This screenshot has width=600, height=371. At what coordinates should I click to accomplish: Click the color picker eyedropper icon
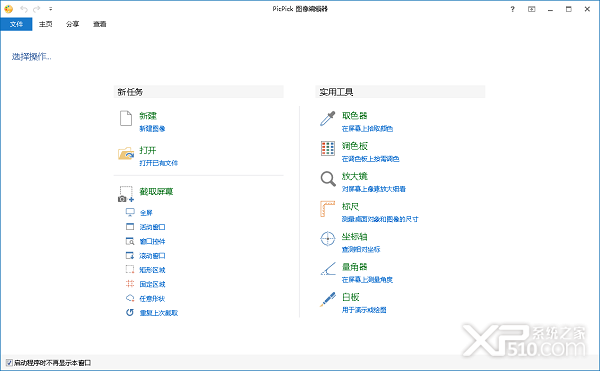[x=328, y=119]
